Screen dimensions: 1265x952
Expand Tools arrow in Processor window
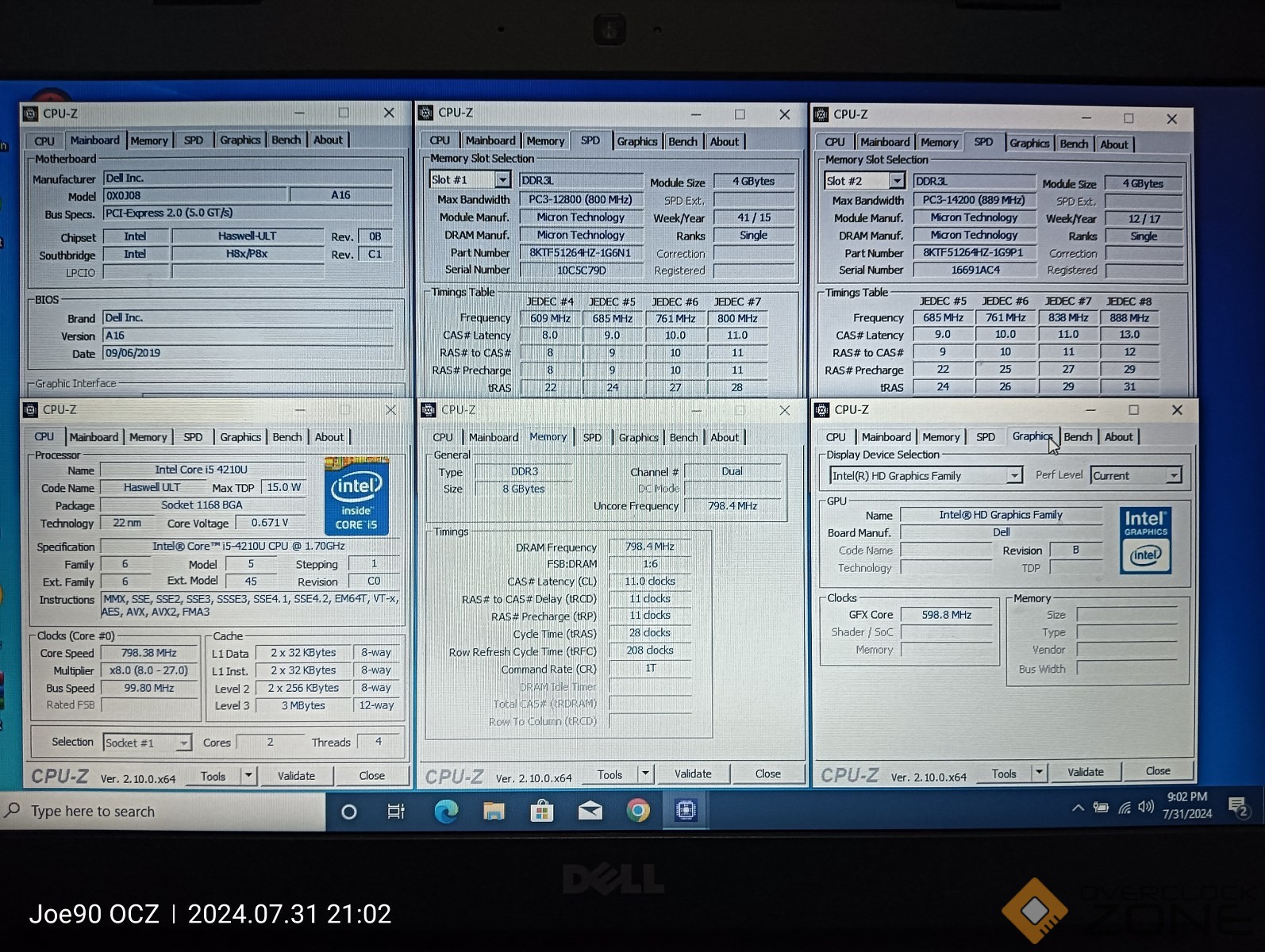[x=248, y=775]
